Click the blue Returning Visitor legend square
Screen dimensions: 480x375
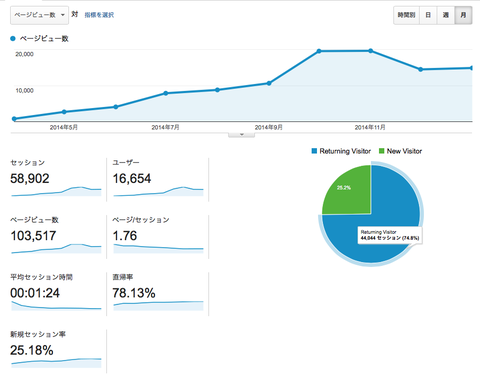pyautogui.click(x=314, y=151)
